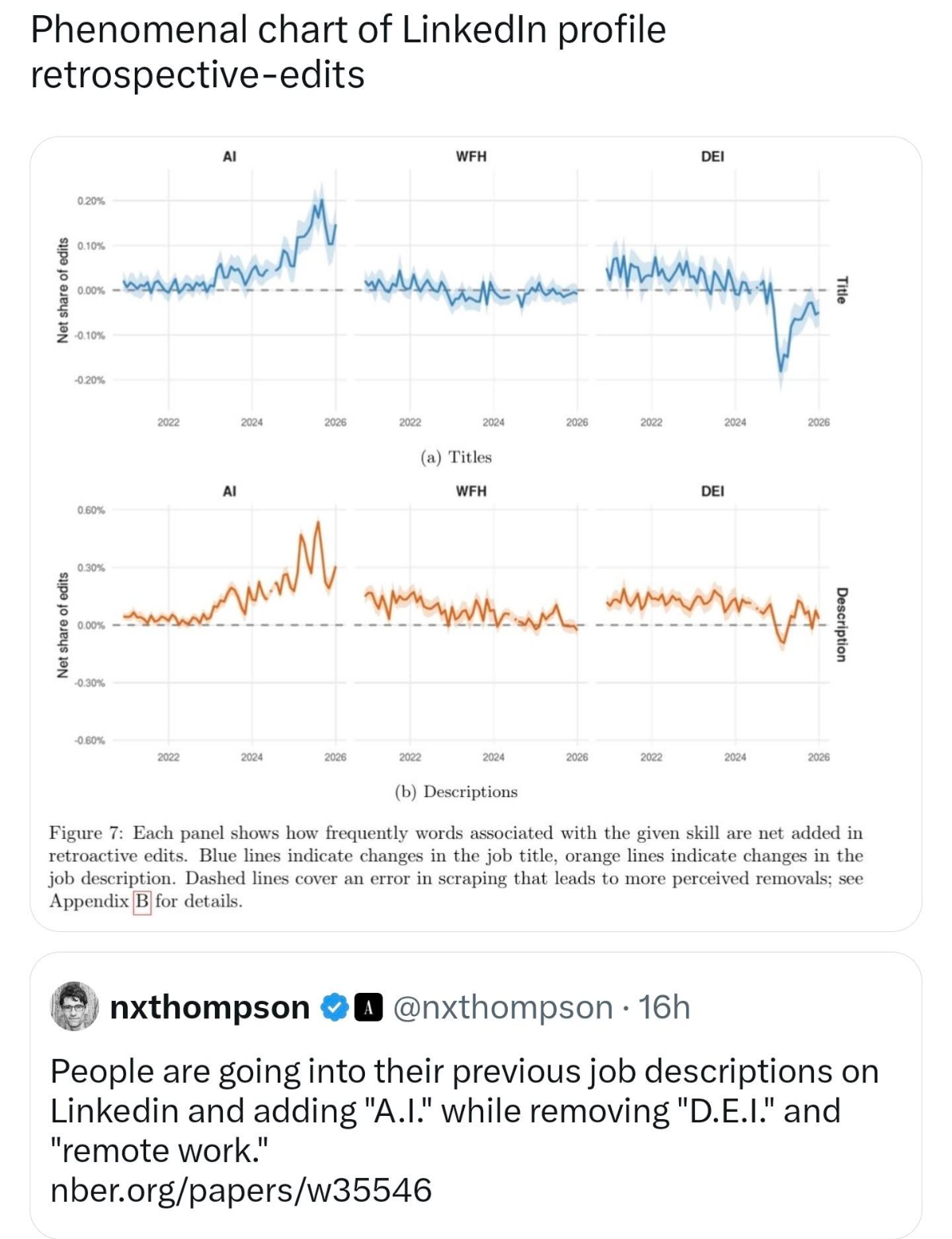The width and height of the screenshot is (952, 1239).
Task: Open the nber.org/papers/w35546 link
Action: 241,1190
